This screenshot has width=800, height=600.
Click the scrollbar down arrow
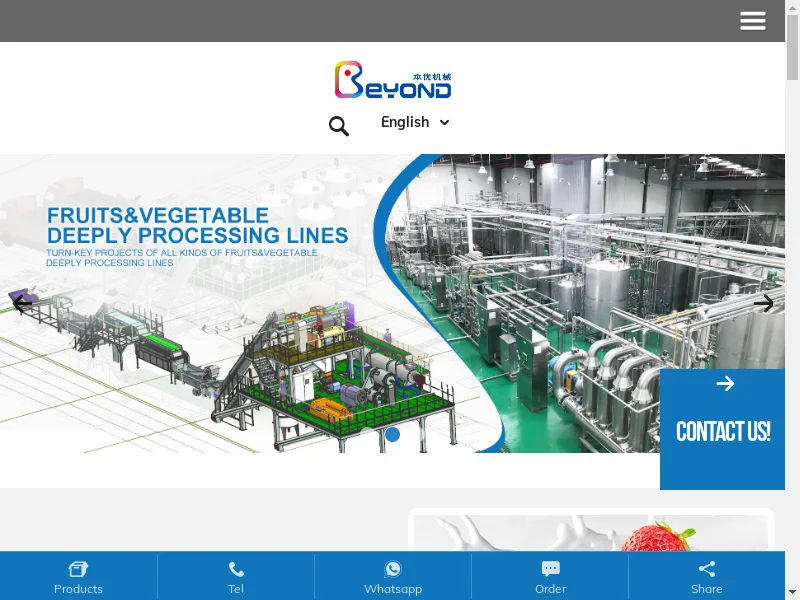click(792, 592)
